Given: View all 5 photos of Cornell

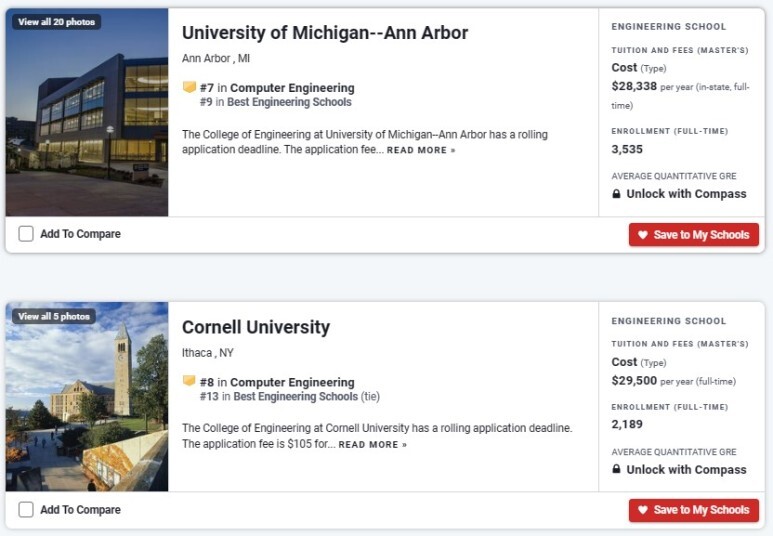Looking at the screenshot, I should (x=54, y=316).
